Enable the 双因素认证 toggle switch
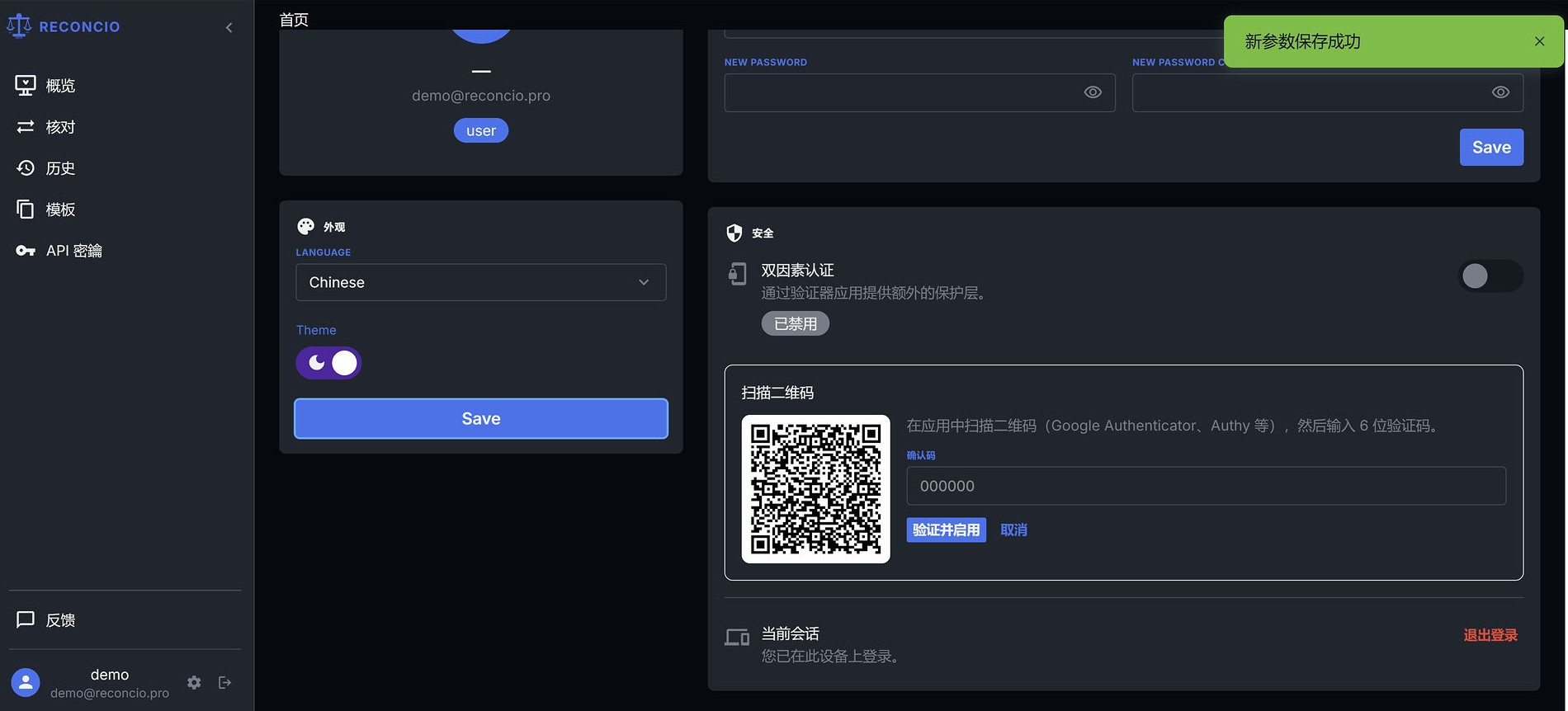The image size is (1568, 711). pos(1490,275)
